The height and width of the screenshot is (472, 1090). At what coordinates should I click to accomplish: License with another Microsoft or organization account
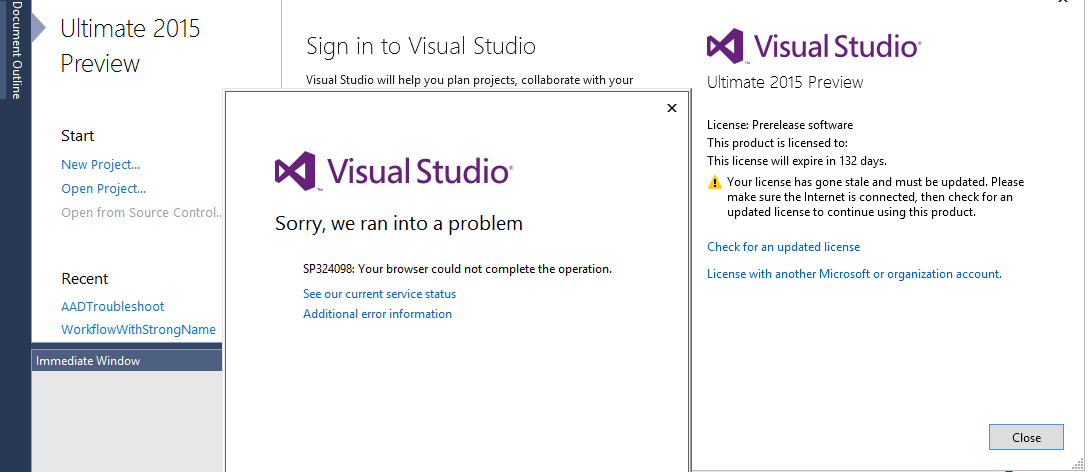pos(854,274)
